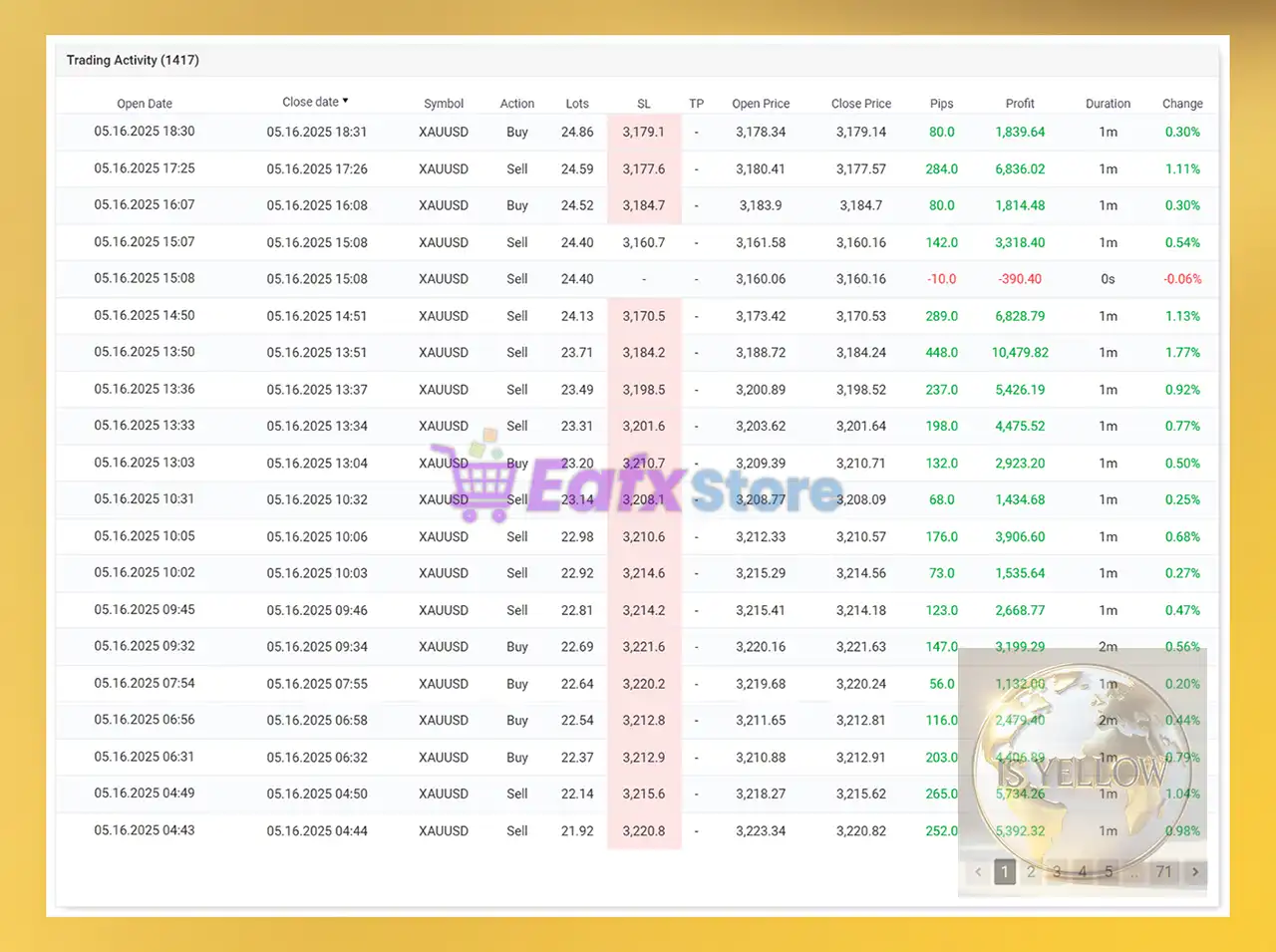Click close date 05.16.2025 09:34
The image size is (1276, 952).
coord(317,647)
